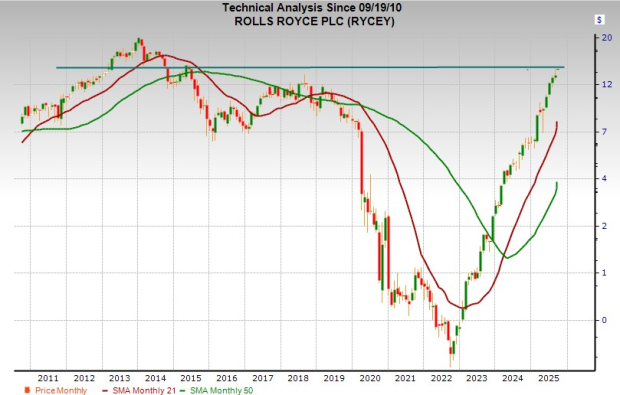Select the SMA Monthly 21 legend label
Viewport: 620px width, 395px height.
click(144, 390)
